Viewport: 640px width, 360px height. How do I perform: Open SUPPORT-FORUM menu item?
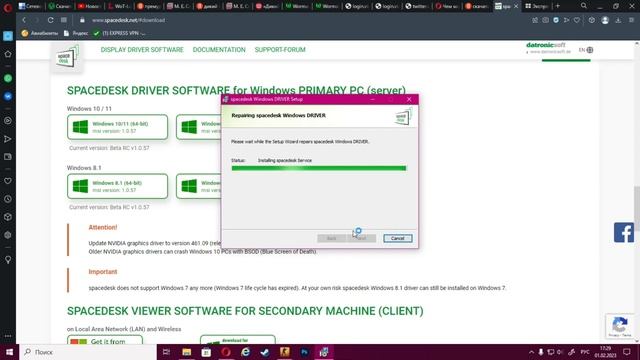[280, 50]
